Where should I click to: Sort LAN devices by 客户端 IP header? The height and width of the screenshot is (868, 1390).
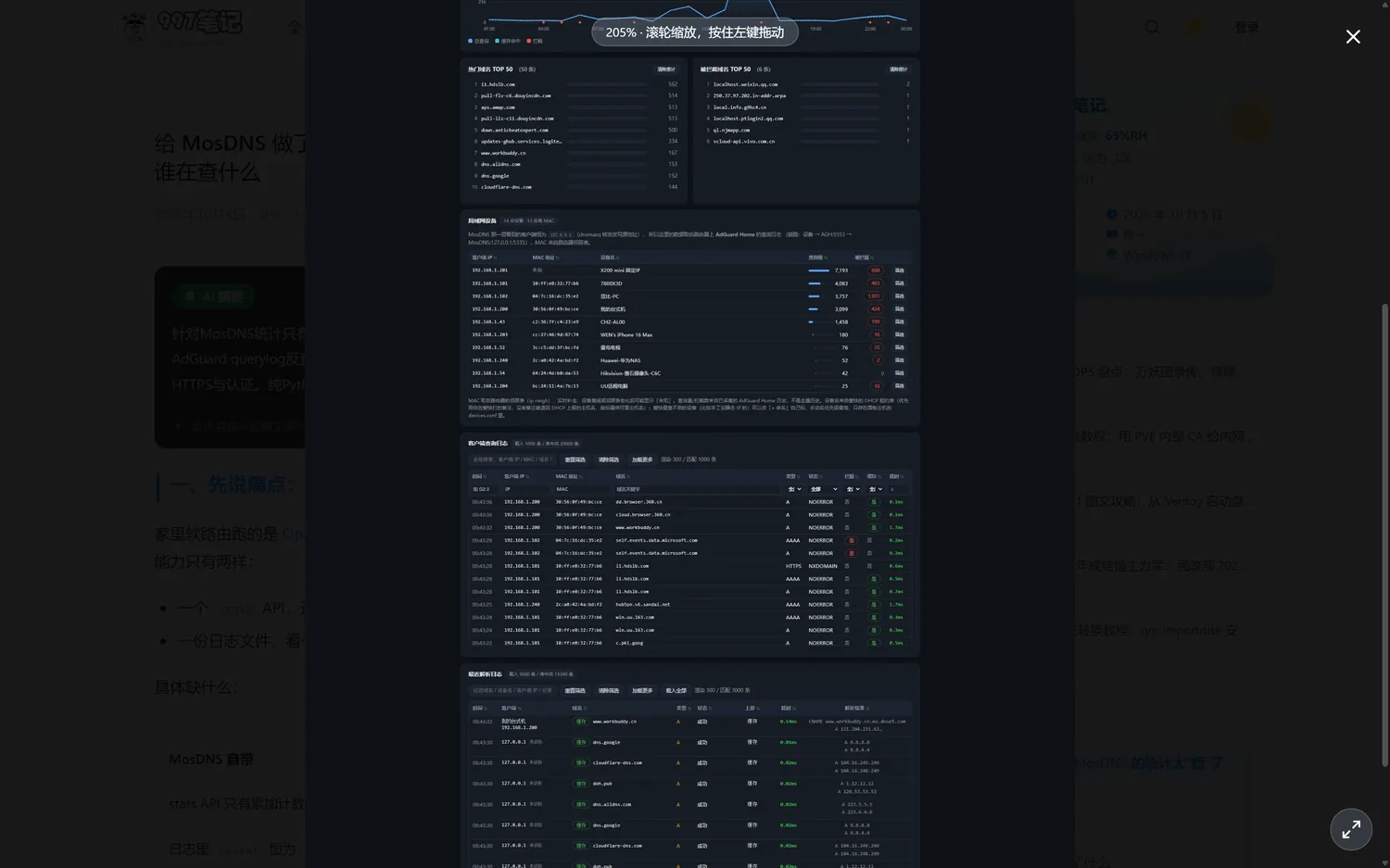coord(485,258)
